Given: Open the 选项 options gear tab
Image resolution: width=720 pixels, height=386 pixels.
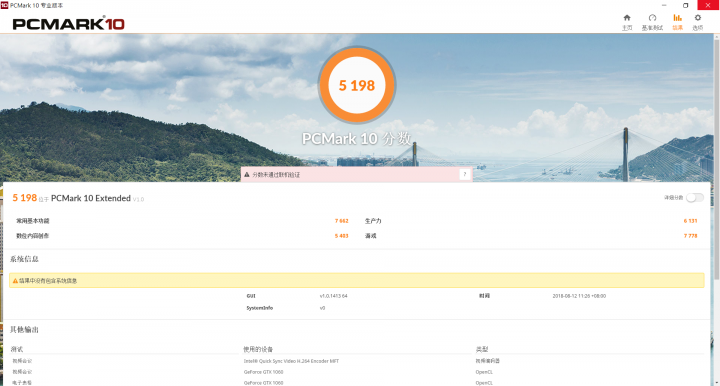Looking at the screenshot, I should click(x=698, y=22).
